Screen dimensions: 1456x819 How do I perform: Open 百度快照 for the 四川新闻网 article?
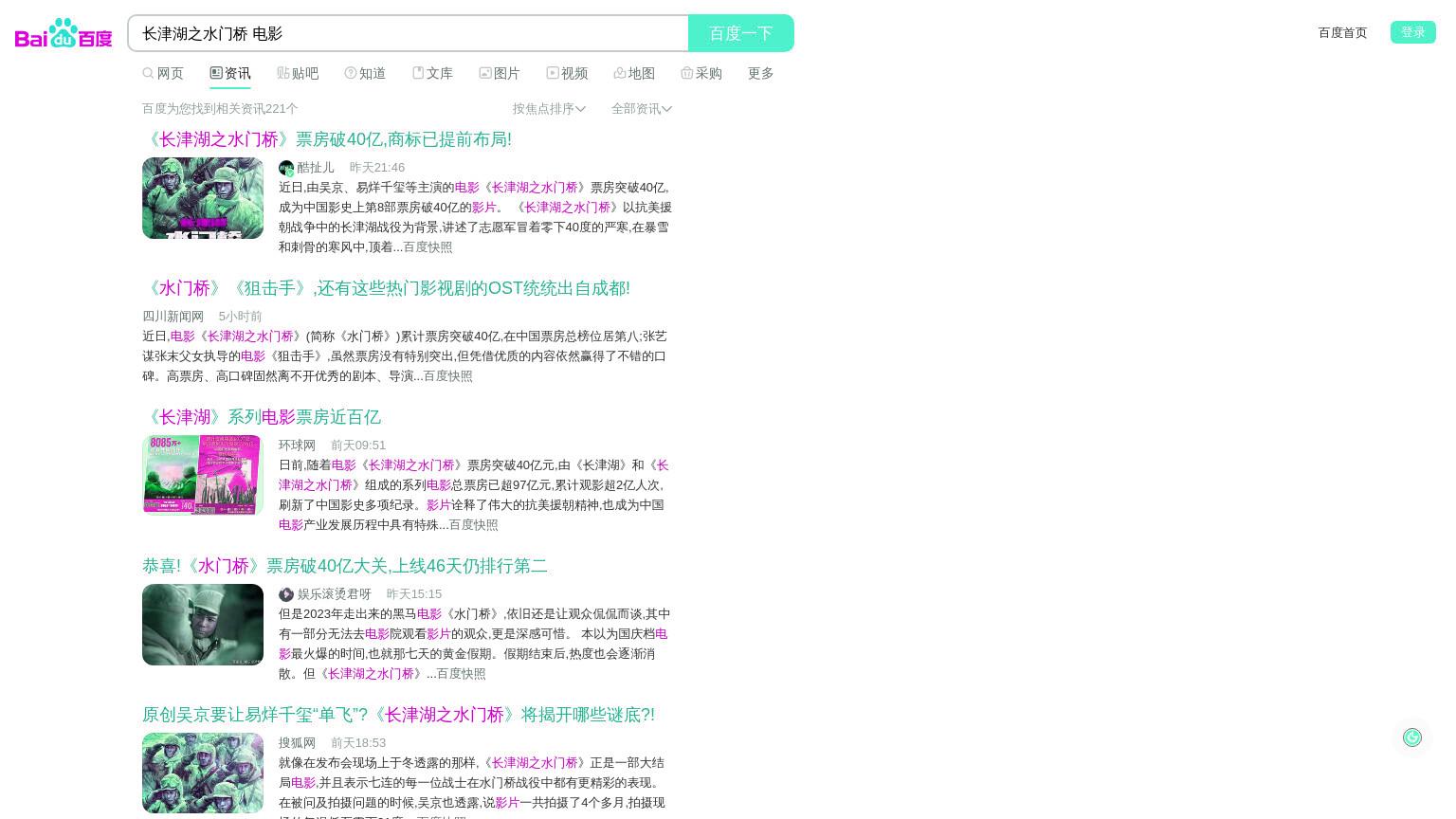[x=447, y=375]
